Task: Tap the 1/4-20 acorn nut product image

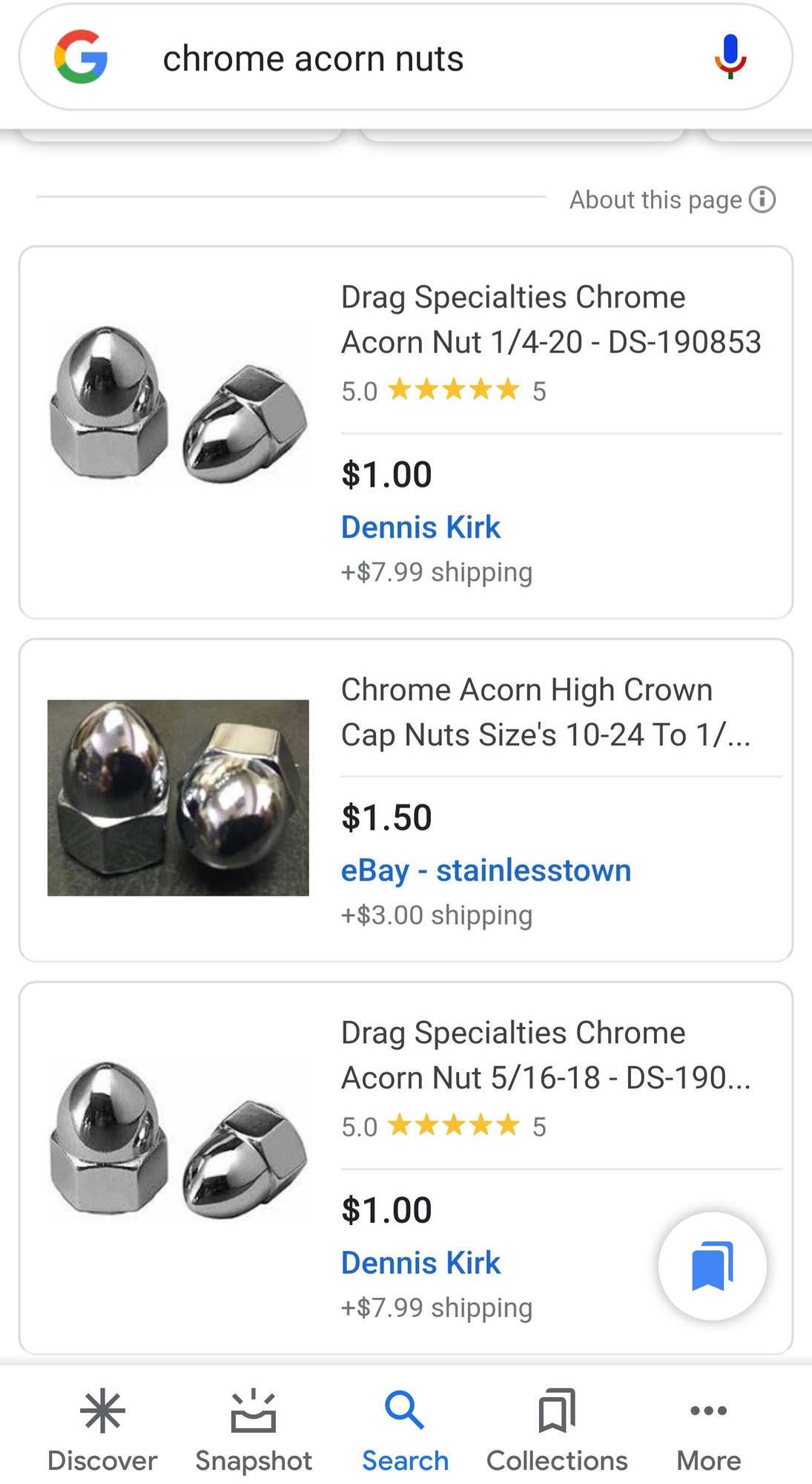Action: point(179,405)
